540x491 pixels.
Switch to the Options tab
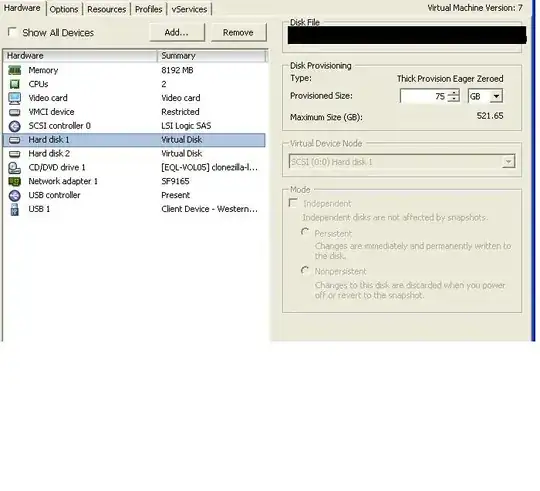[64, 9]
